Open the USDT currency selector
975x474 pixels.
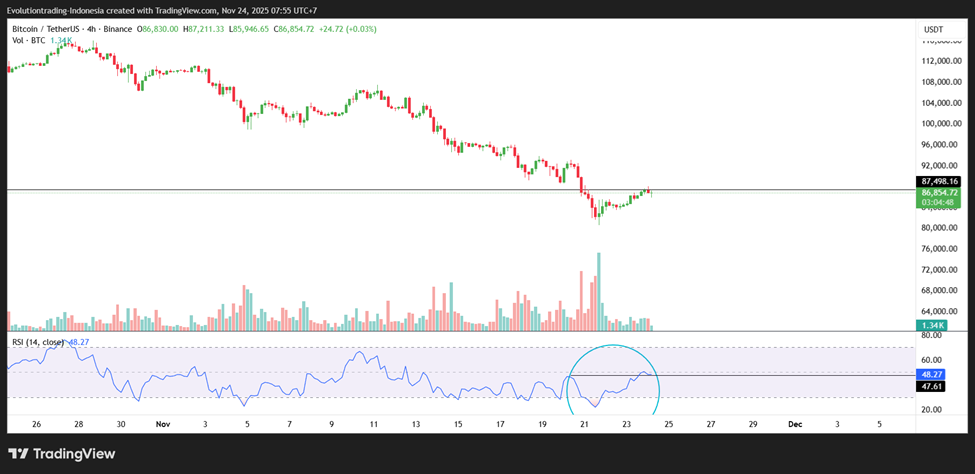point(933,30)
